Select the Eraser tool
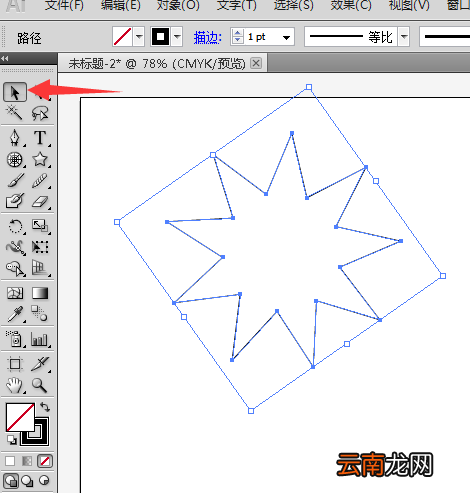This screenshot has width=470, height=493. coord(40,202)
